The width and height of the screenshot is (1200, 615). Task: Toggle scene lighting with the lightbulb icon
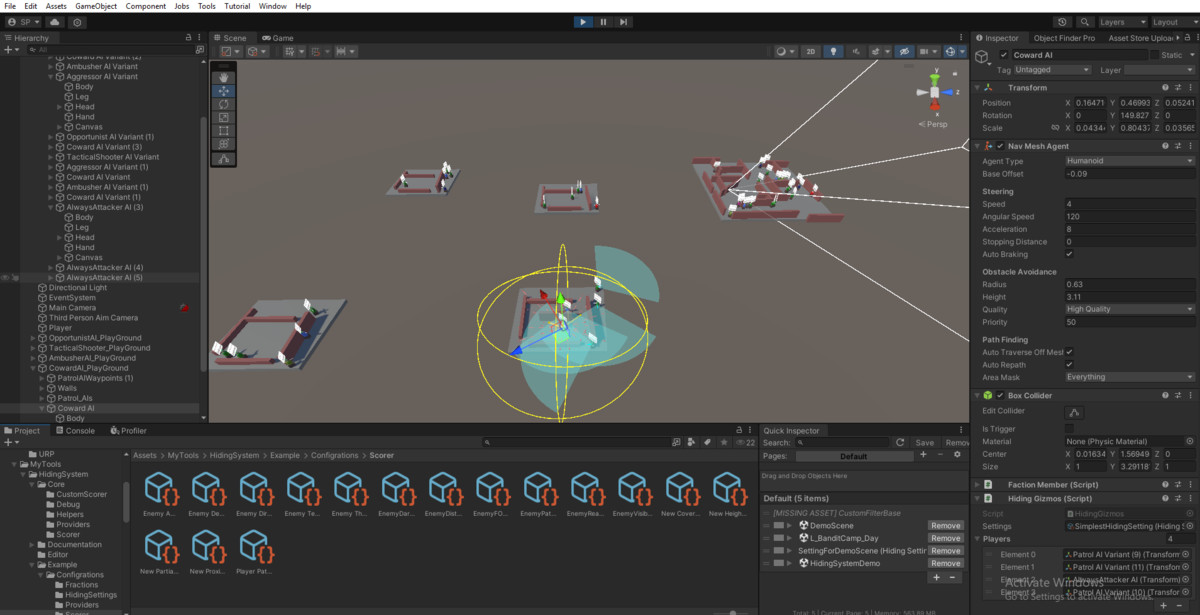tap(833, 51)
